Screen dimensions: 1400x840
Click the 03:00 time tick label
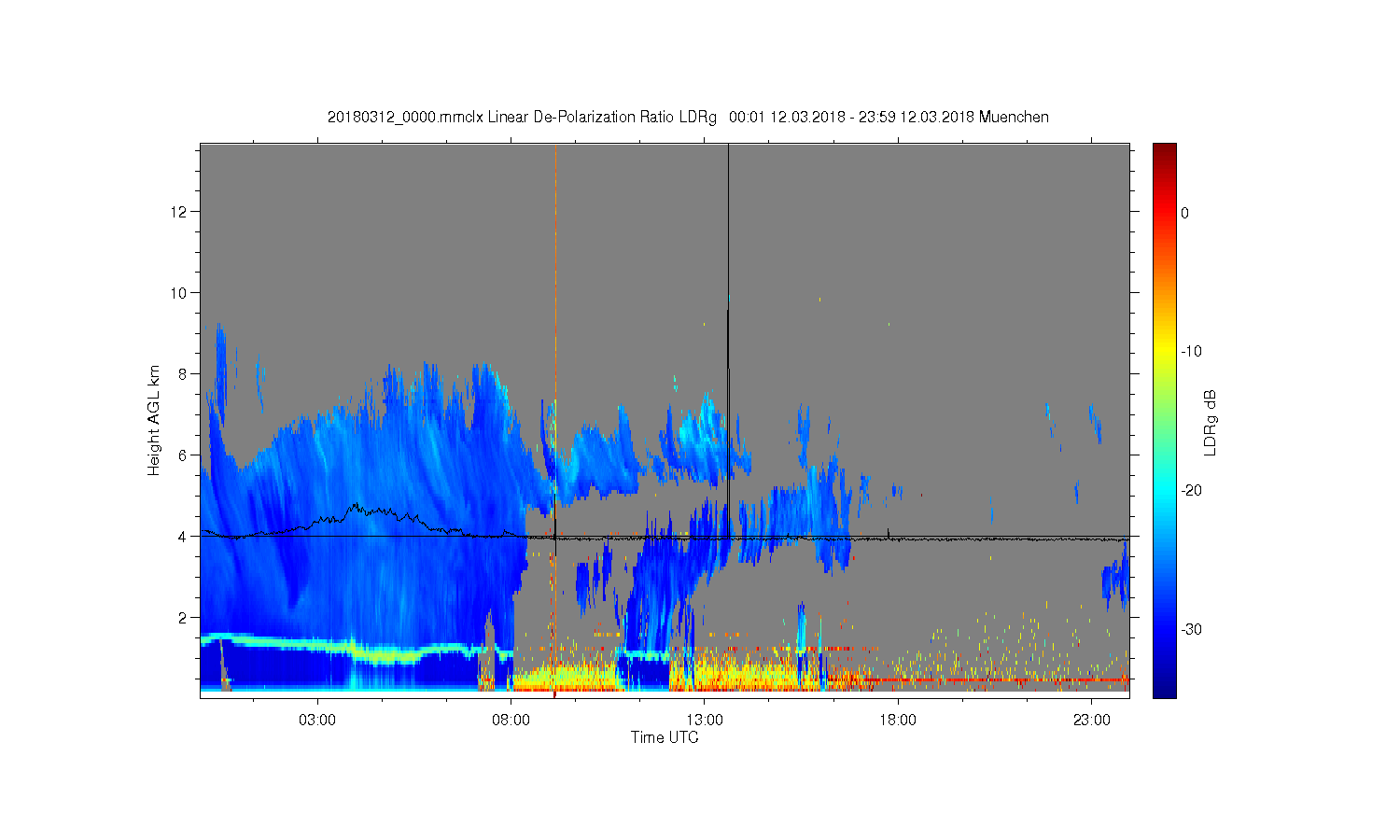317,721
